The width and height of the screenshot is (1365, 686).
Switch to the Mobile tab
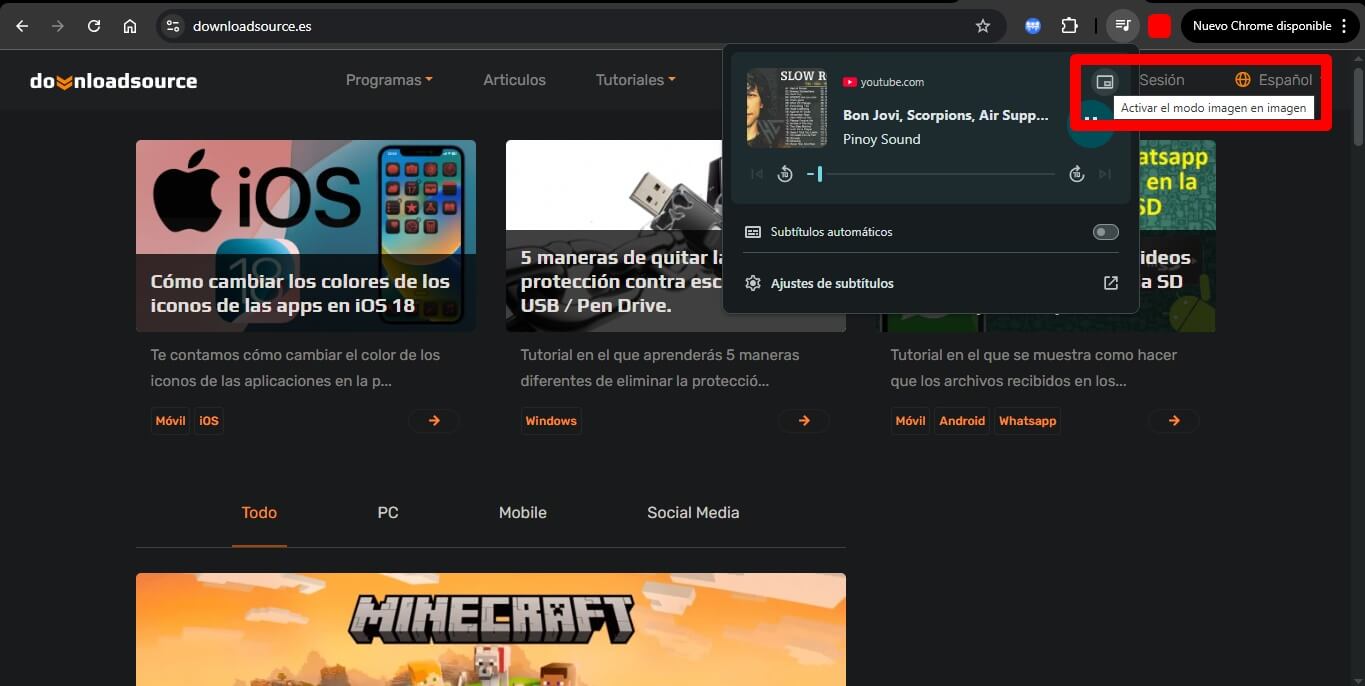tap(523, 513)
